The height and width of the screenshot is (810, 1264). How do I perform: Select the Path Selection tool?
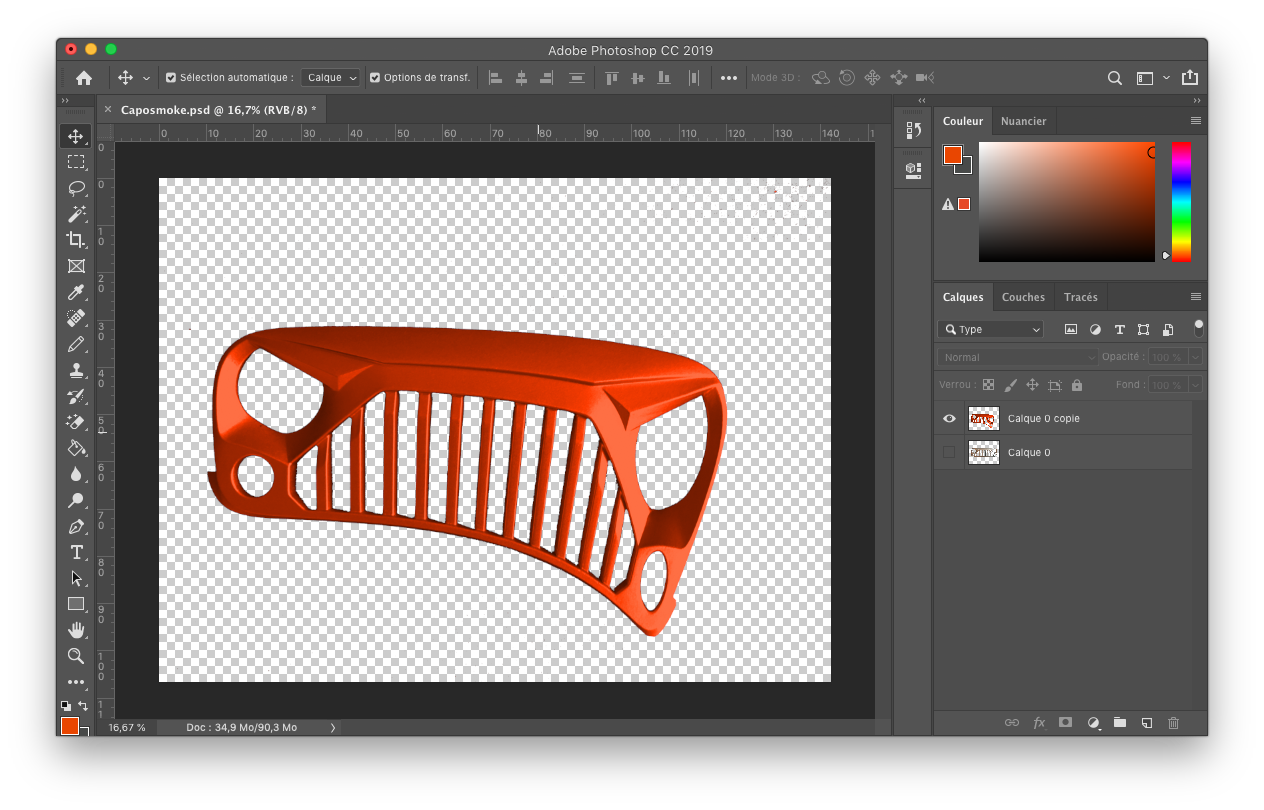tap(76, 578)
